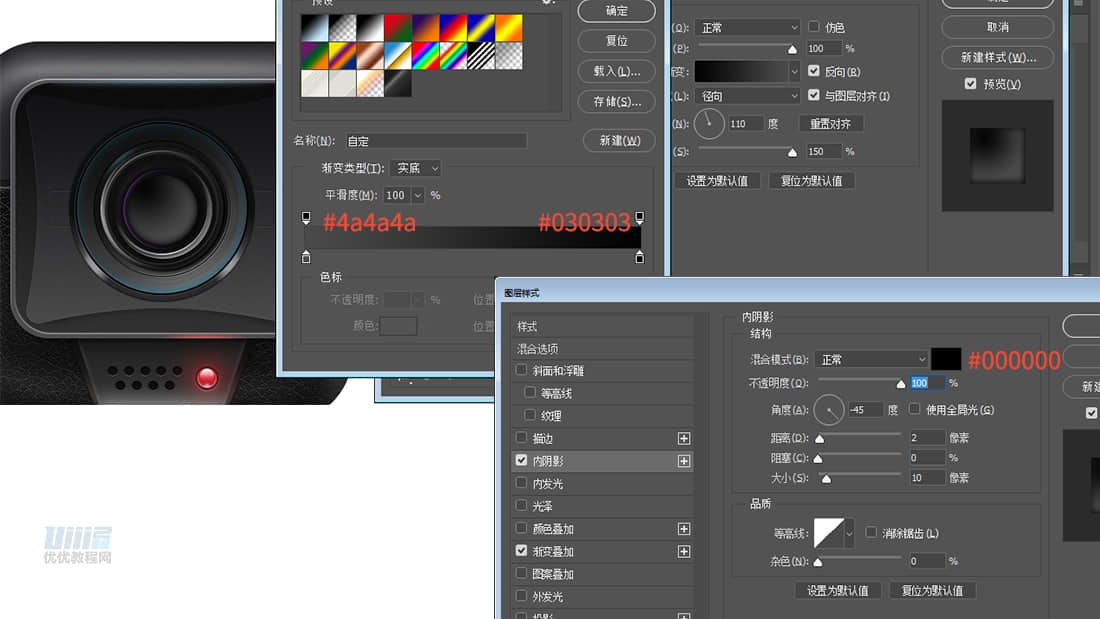Click the inner shadow -45 angle field
The width and height of the screenshot is (1100, 619).
pos(865,410)
